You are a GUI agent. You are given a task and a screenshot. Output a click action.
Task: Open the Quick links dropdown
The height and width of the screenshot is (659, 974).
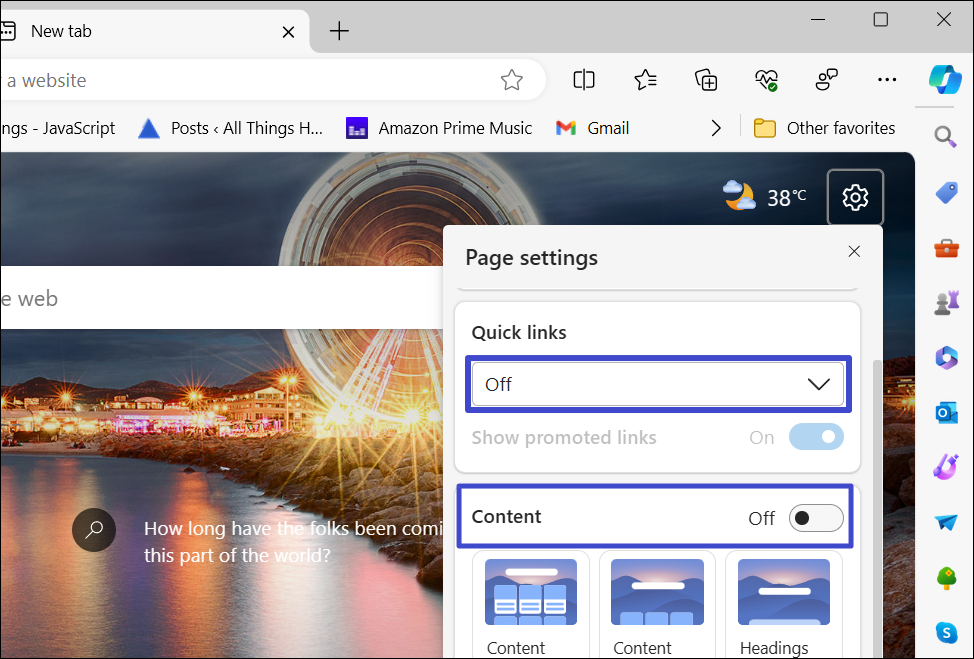[658, 384]
